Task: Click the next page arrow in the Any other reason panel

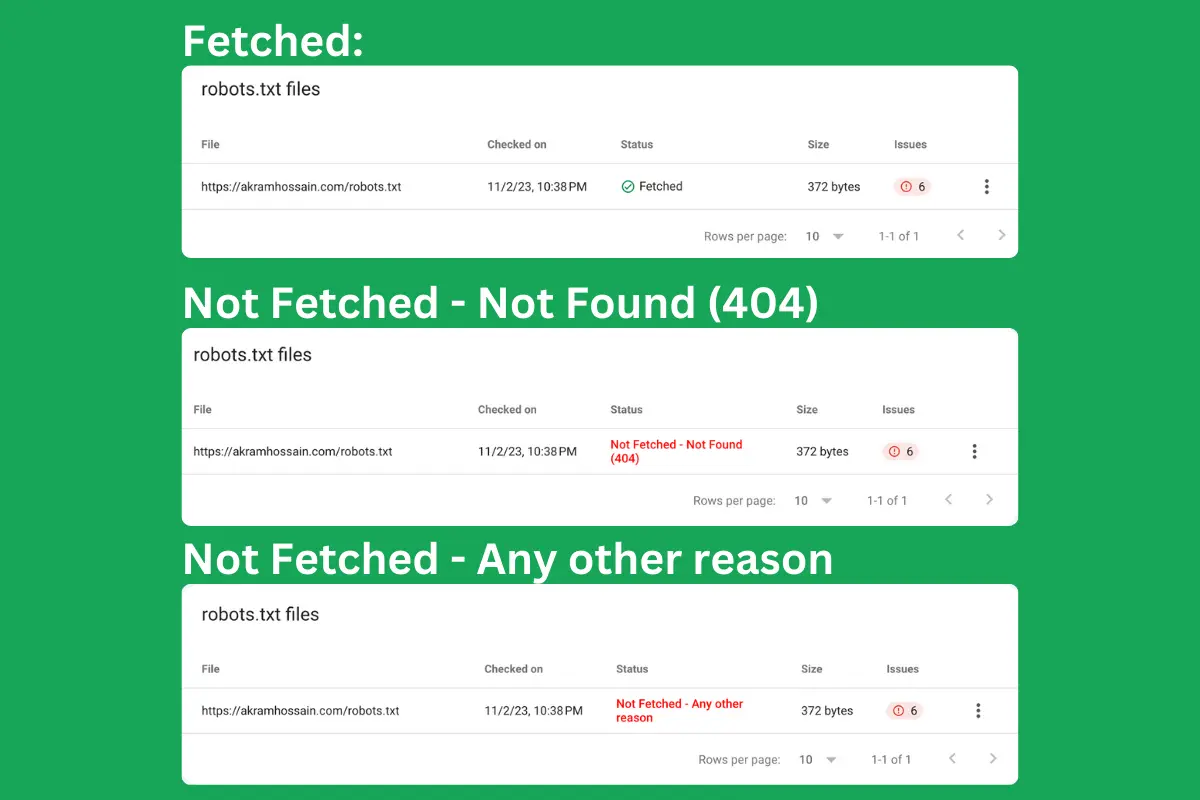Action: point(993,759)
